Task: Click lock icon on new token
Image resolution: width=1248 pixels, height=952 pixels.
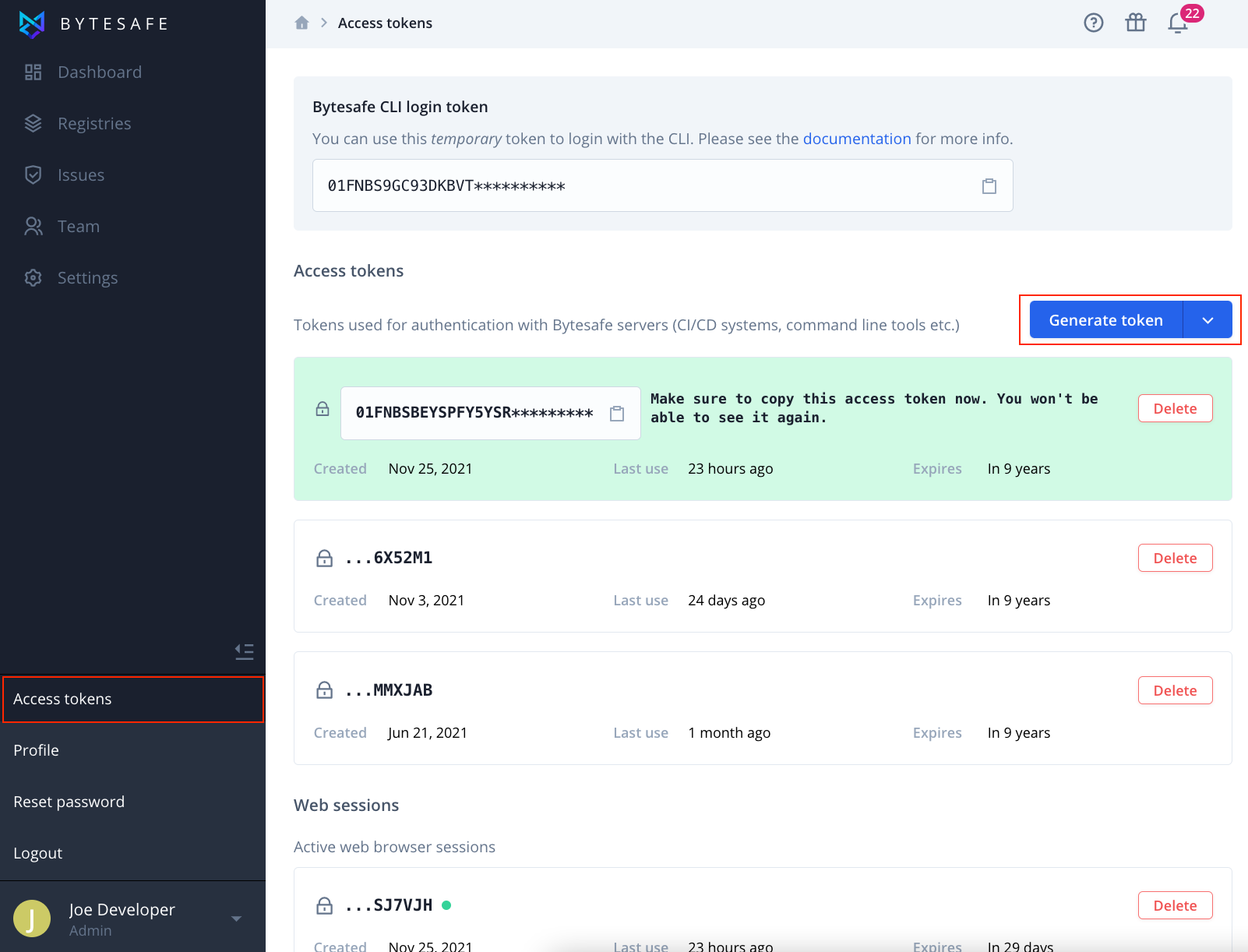Action: coord(323,409)
